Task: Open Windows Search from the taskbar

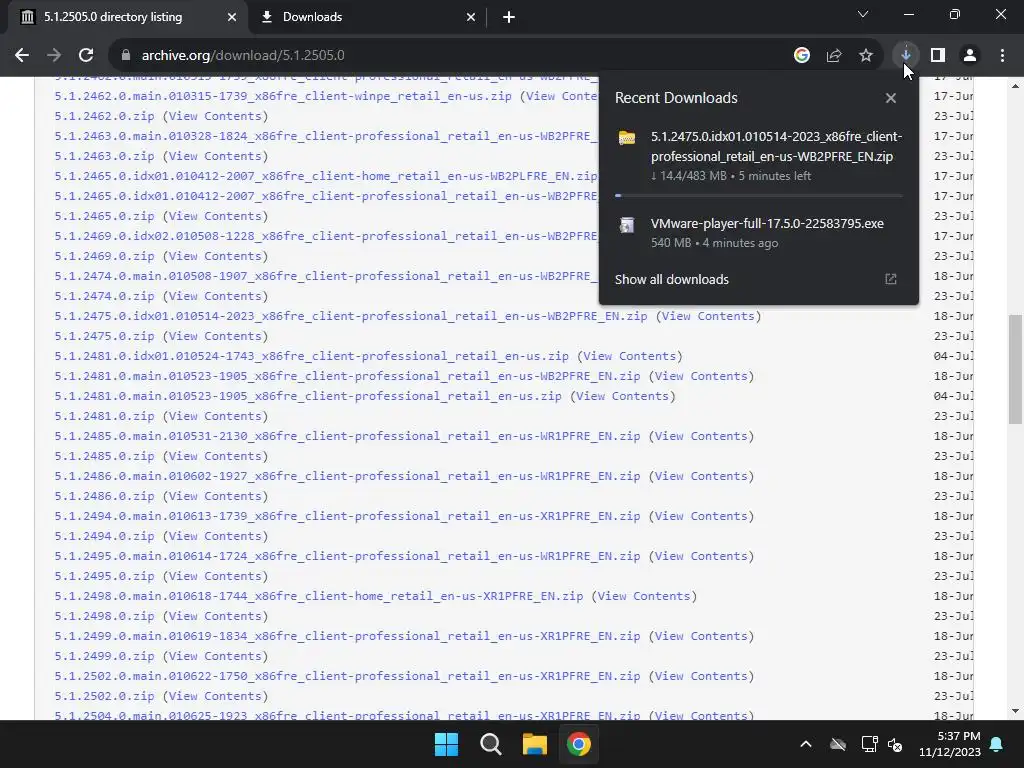Action: (490, 744)
